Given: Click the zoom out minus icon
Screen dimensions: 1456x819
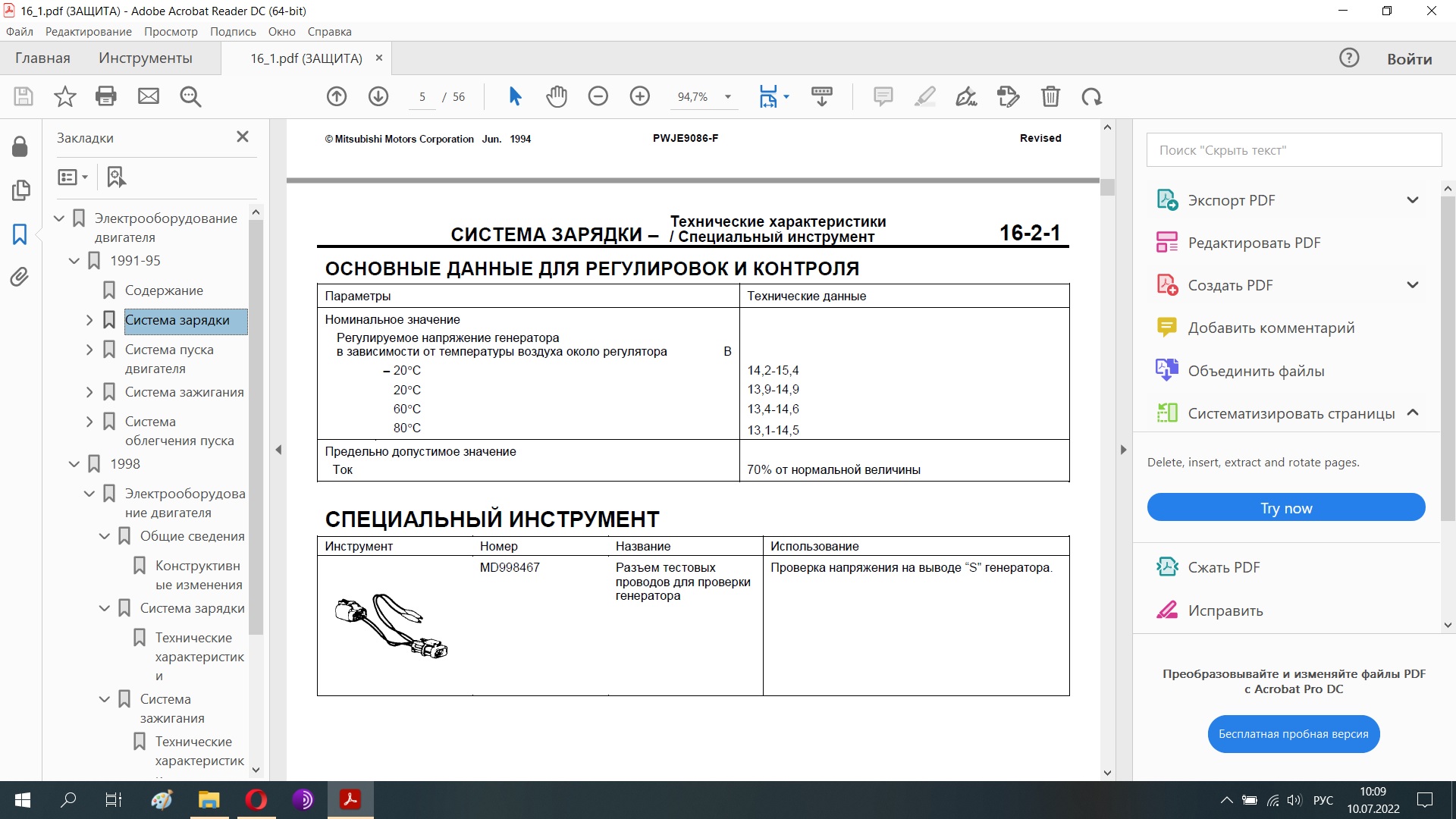Looking at the screenshot, I should tap(598, 96).
